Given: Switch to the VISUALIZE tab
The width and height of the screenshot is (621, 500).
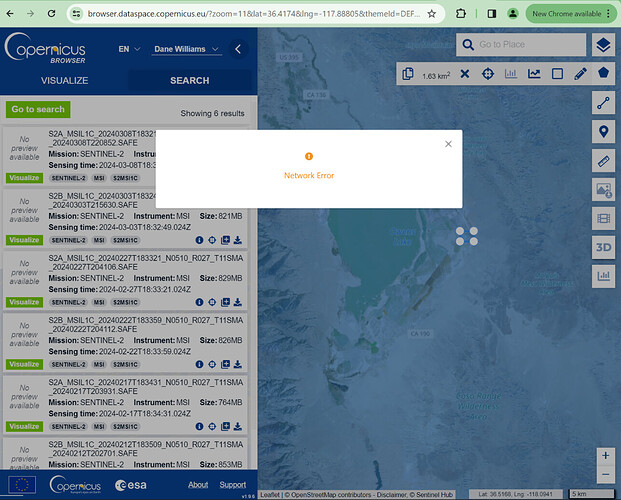Looking at the screenshot, I should 64,80.
